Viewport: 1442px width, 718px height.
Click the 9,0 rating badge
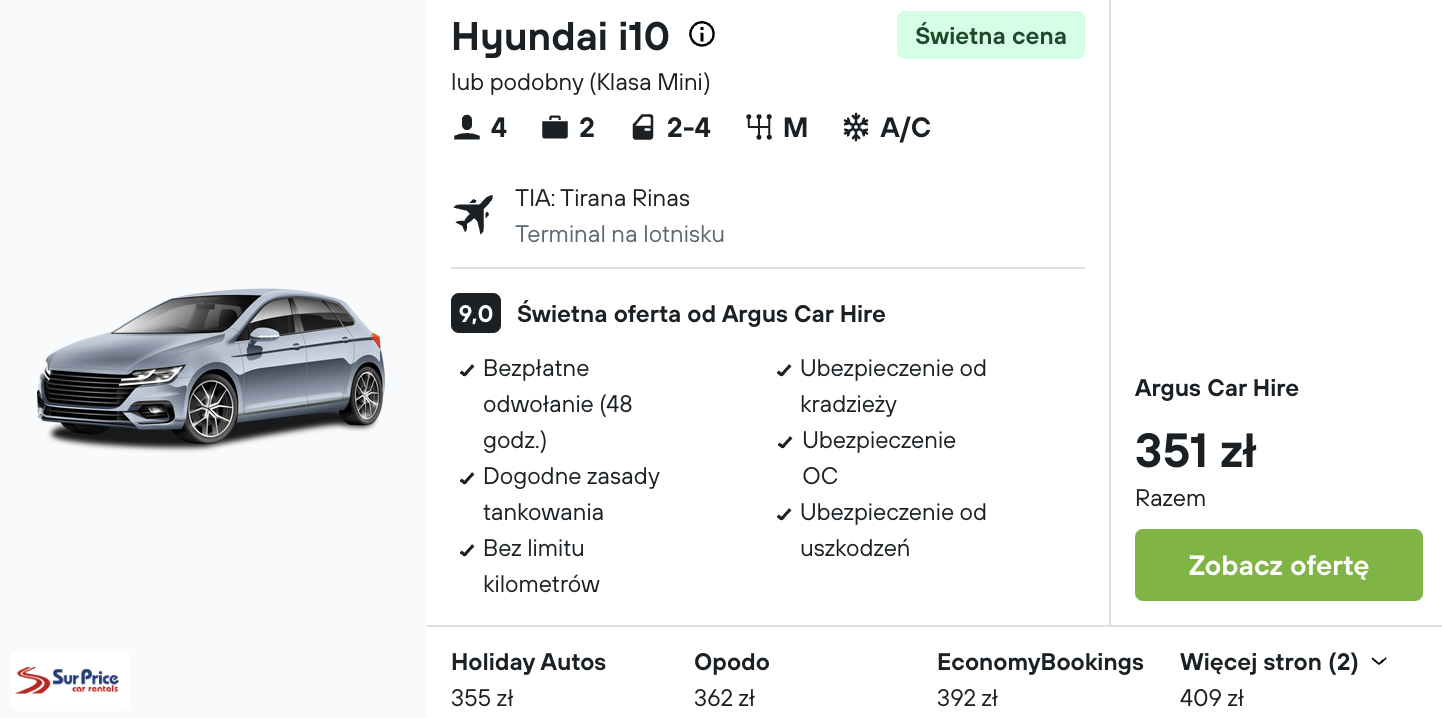point(476,314)
